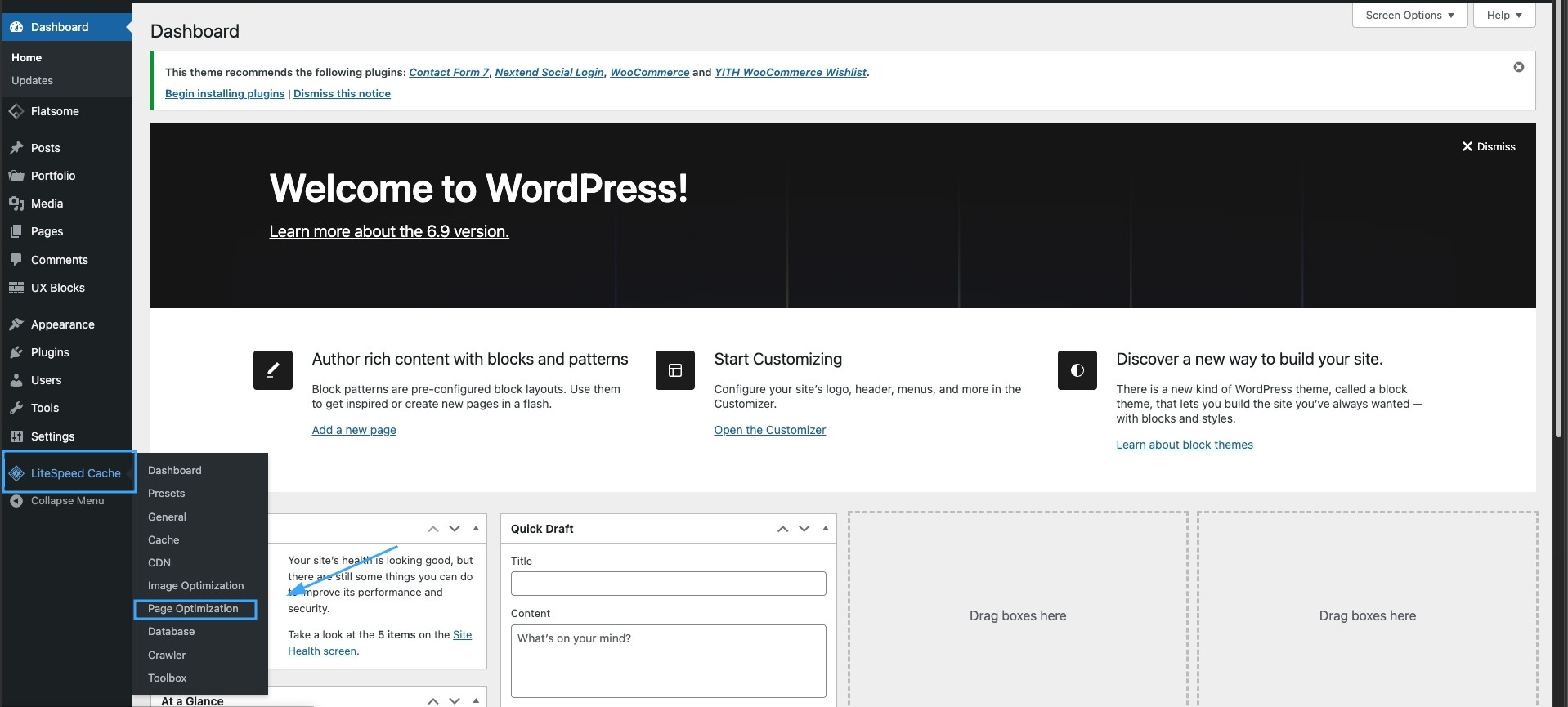The image size is (1568, 707).
Task: Open Database in LiteSpeed submenu
Action: pos(172,632)
